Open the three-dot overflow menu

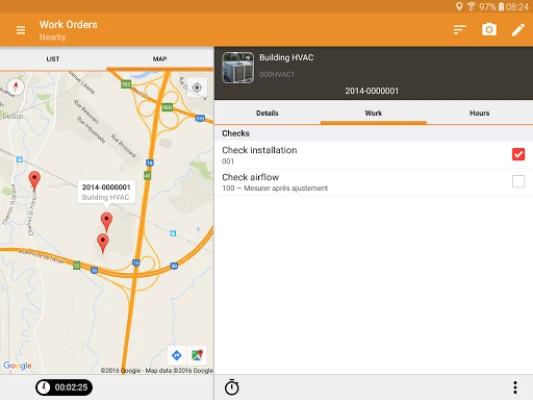point(515,387)
